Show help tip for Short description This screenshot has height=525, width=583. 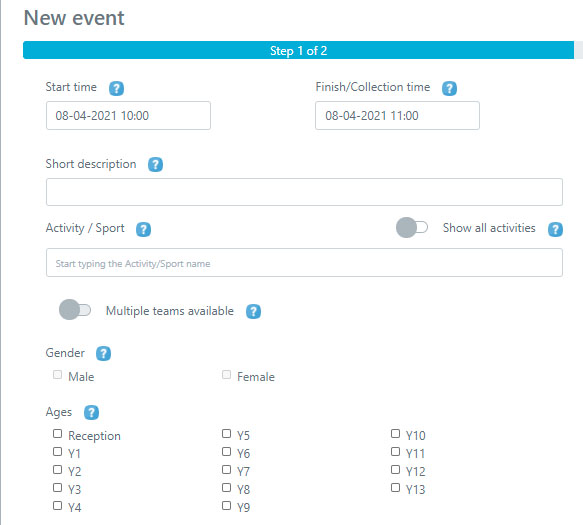pyautogui.click(x=155, y=164)
